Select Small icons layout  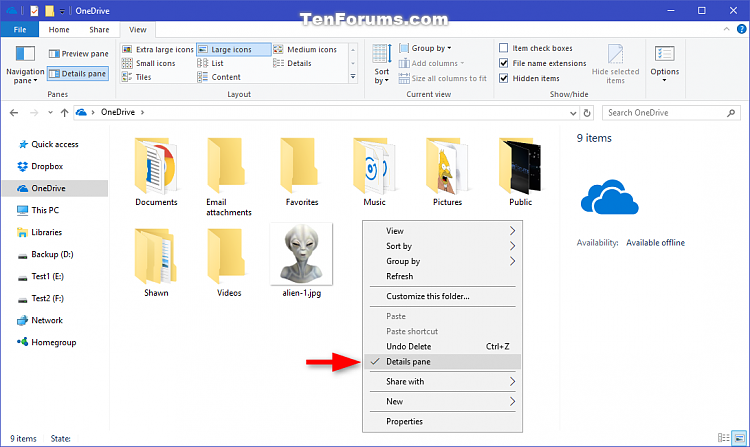(x=149, y=63)
